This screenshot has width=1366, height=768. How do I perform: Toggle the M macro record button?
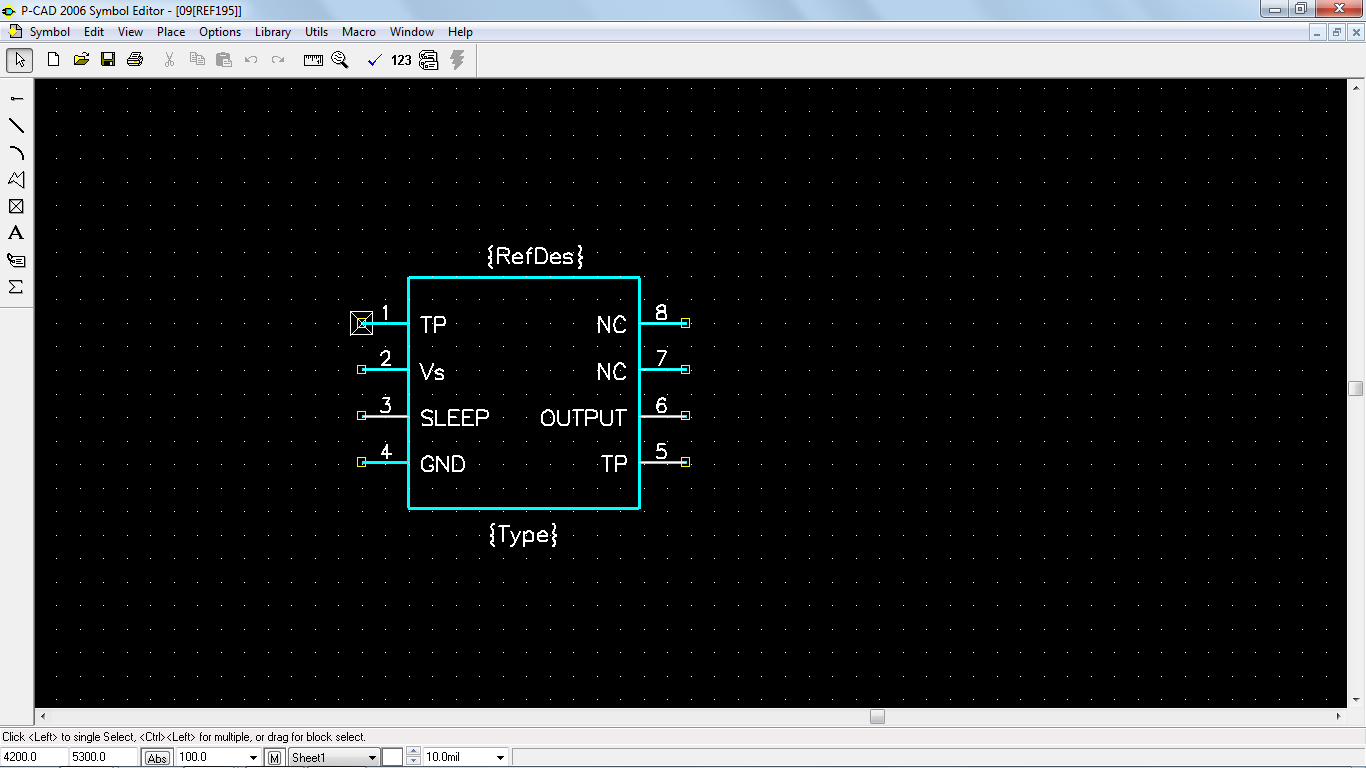pos(274,758)
